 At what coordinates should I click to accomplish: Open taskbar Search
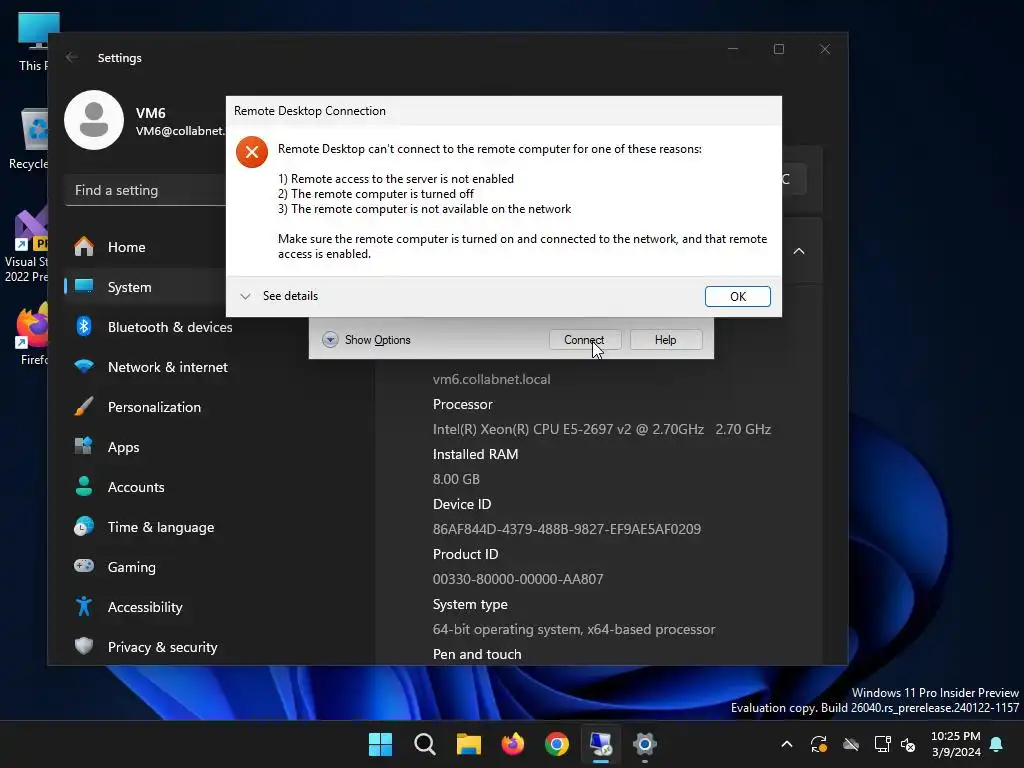424,744
